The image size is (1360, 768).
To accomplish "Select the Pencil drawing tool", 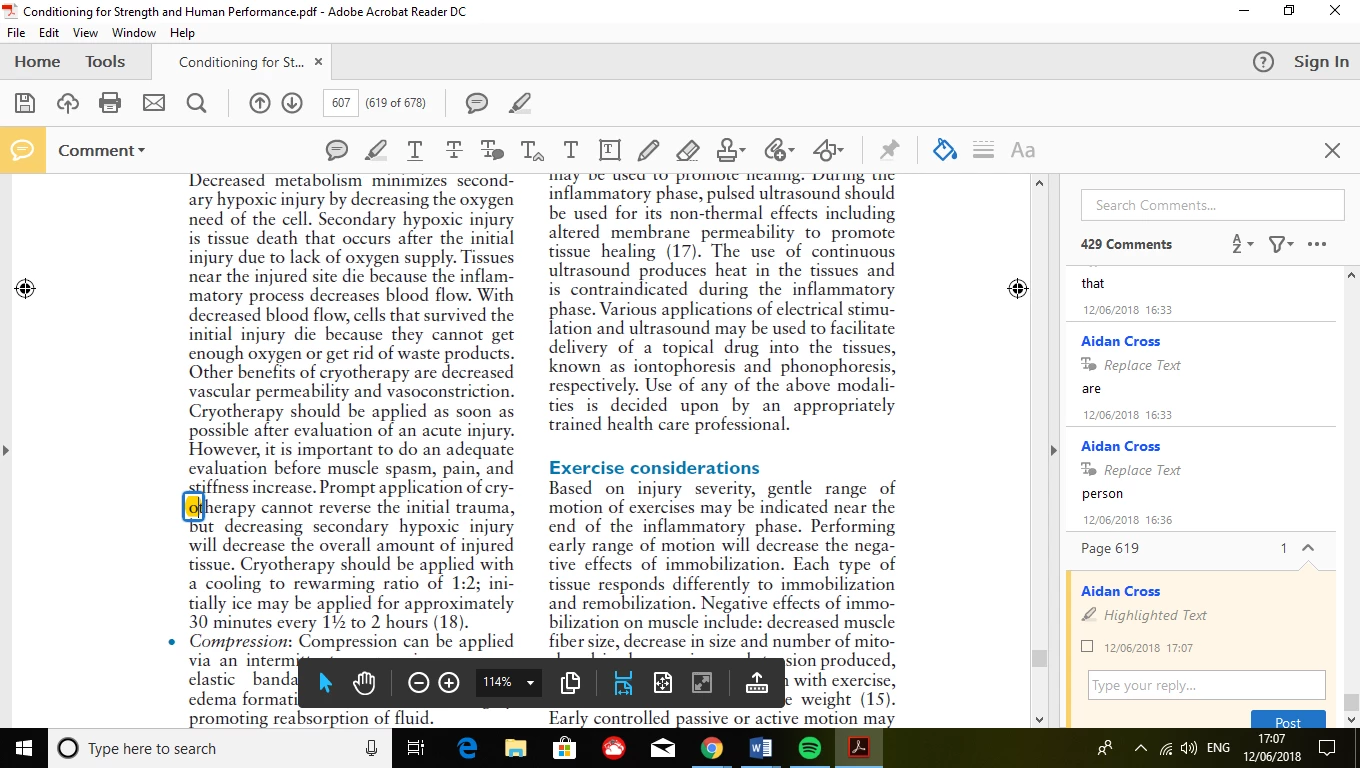I will click(648, 150).
